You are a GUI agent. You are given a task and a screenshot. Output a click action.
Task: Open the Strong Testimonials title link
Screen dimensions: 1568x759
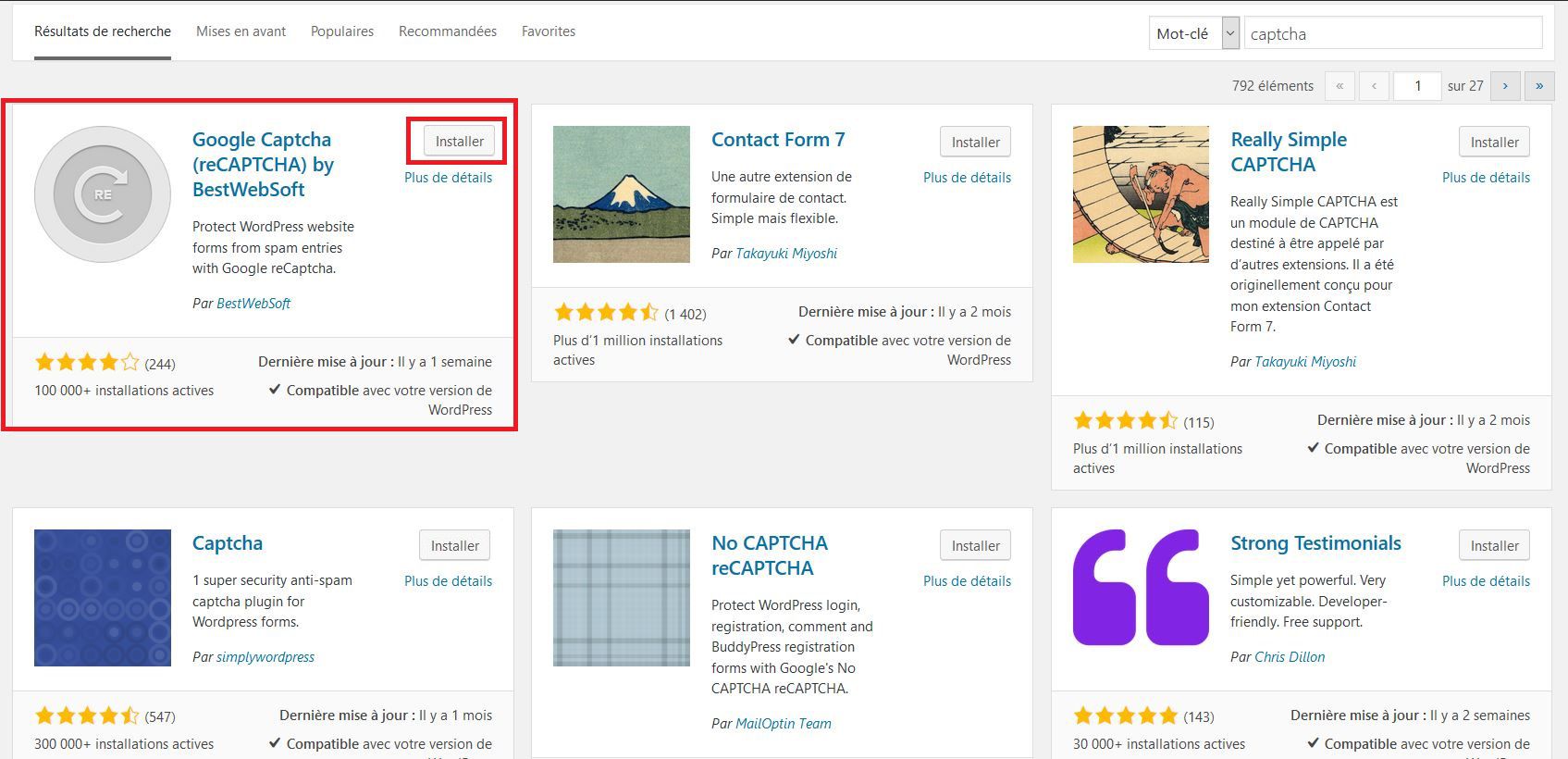tap(1315, 543)
